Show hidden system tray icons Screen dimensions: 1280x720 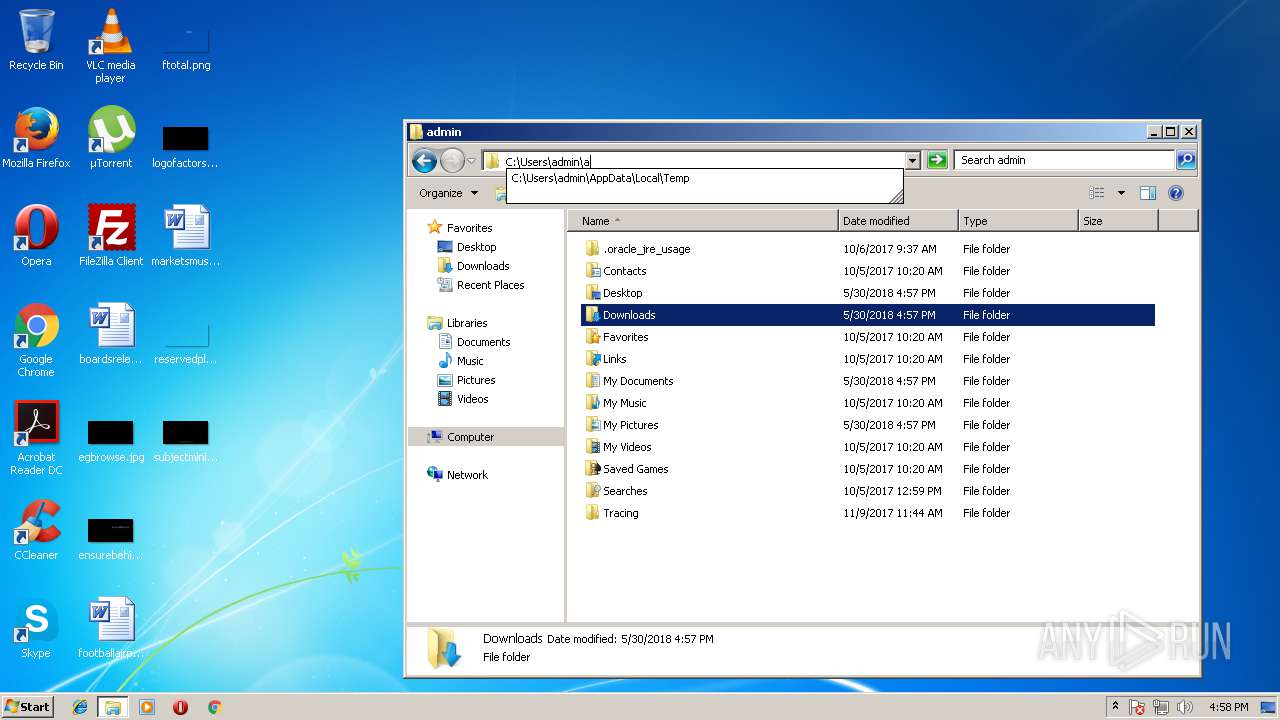pyautogui.click(x=1116, y=707)
